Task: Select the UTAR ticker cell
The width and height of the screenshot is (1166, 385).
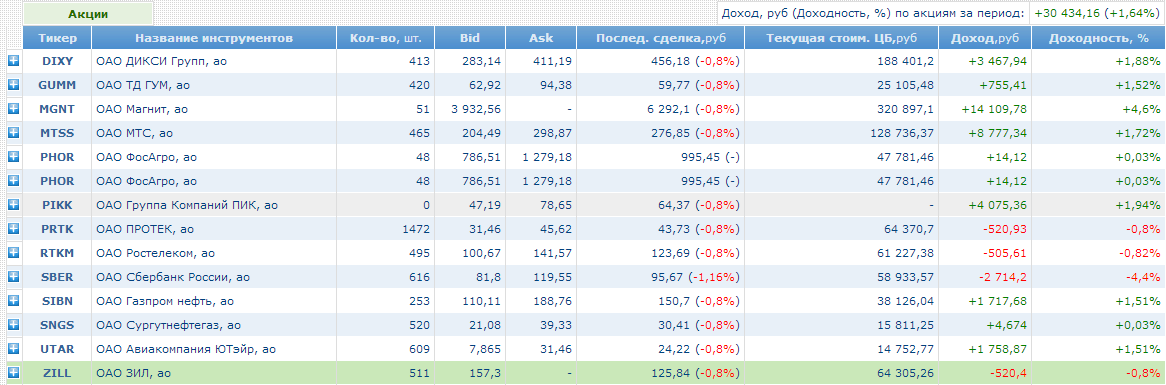Action: [57, 349]
